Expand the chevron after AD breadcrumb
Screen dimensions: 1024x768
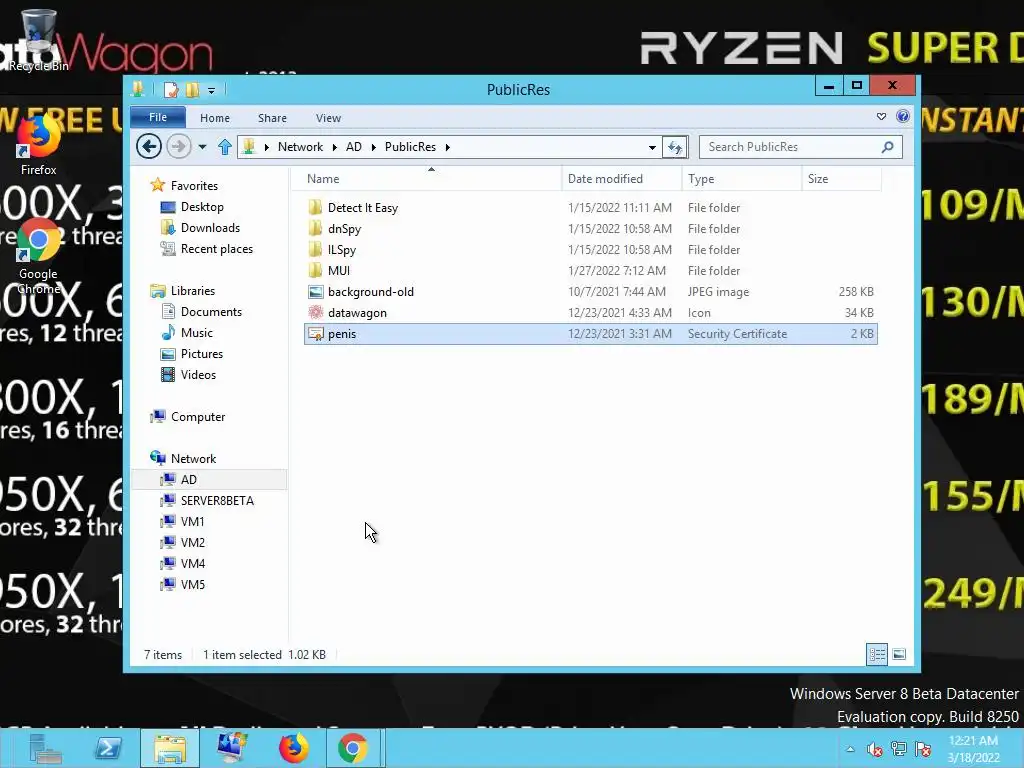click(374, 147)
